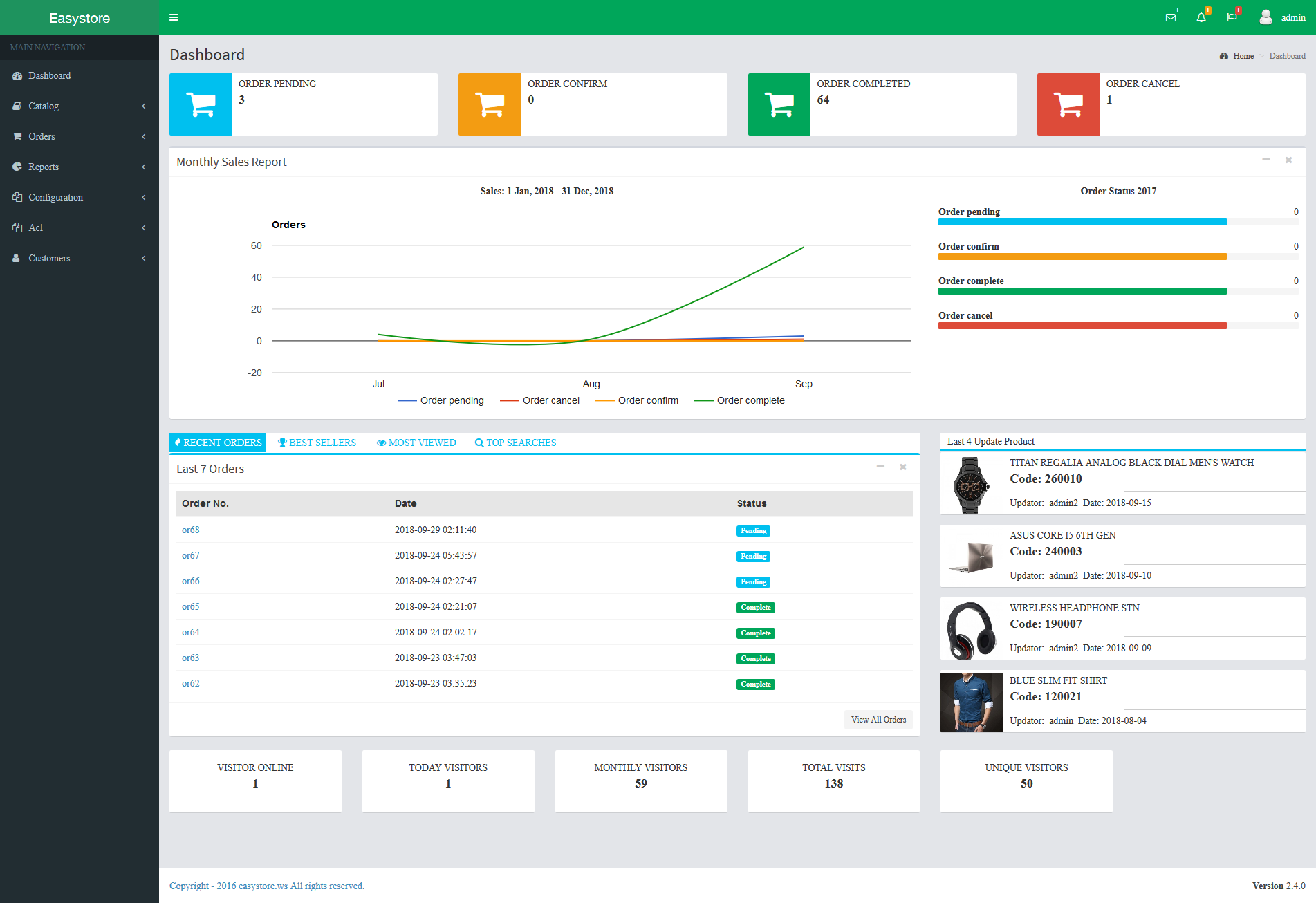1316x903 pixels.
Task: Click the red Order Cancel cart icon
Action: pos(1068,104)
